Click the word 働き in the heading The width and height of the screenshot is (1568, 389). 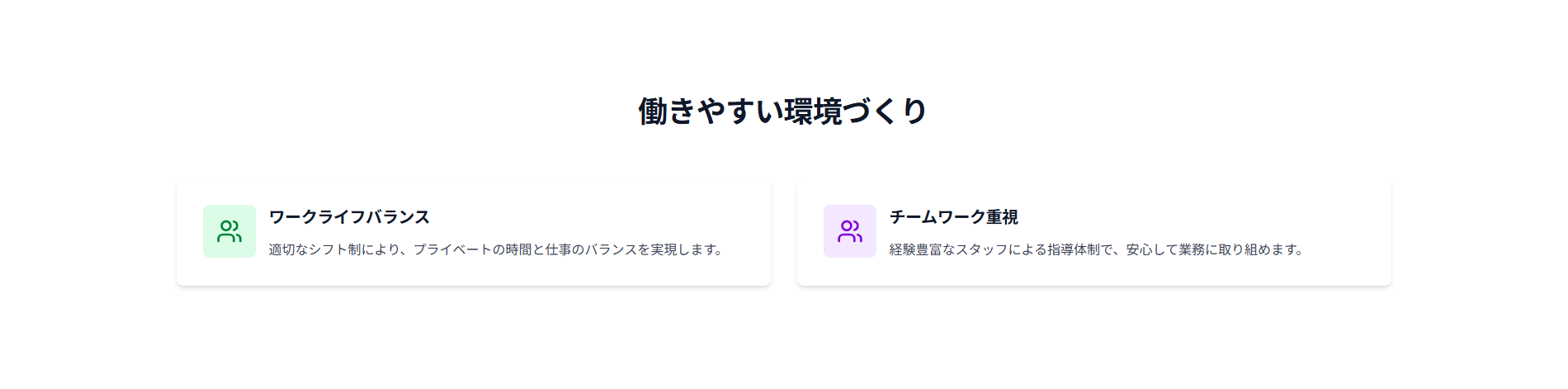point(667,111)
